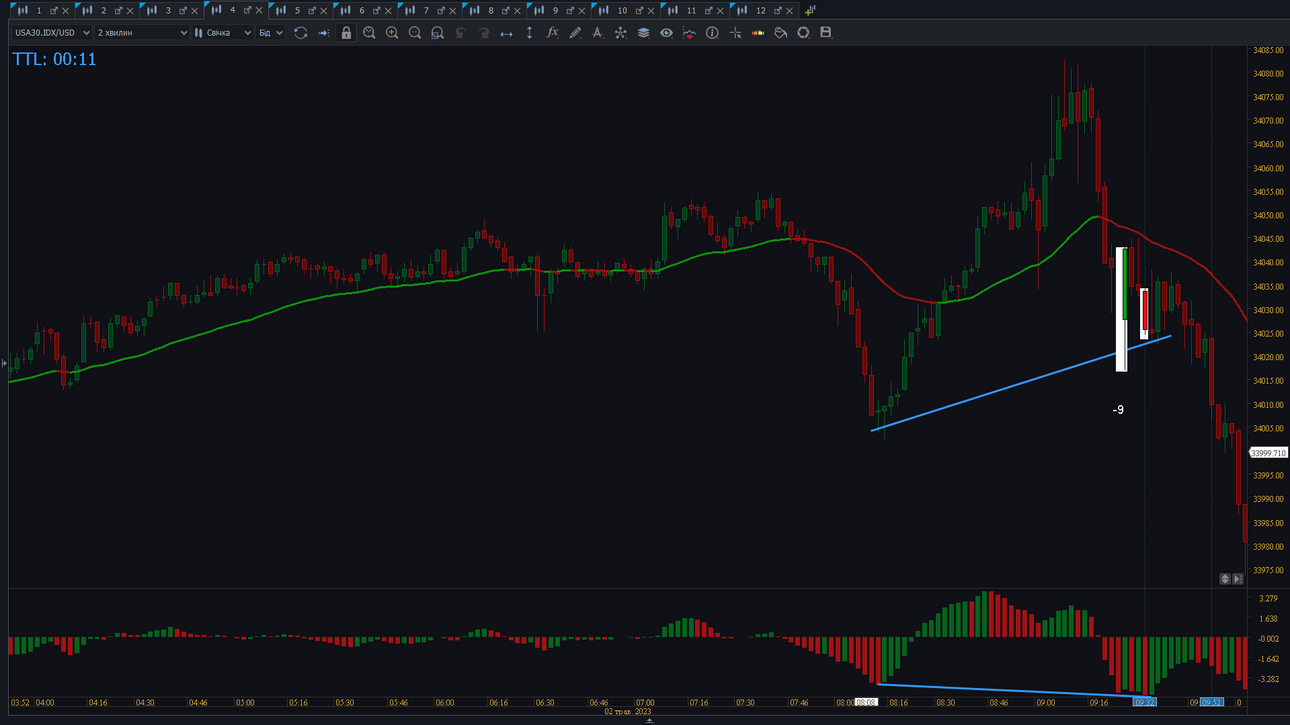Screen dimensions: 1290x725
Task: Undo the last chart action
Action: point(460,33)
